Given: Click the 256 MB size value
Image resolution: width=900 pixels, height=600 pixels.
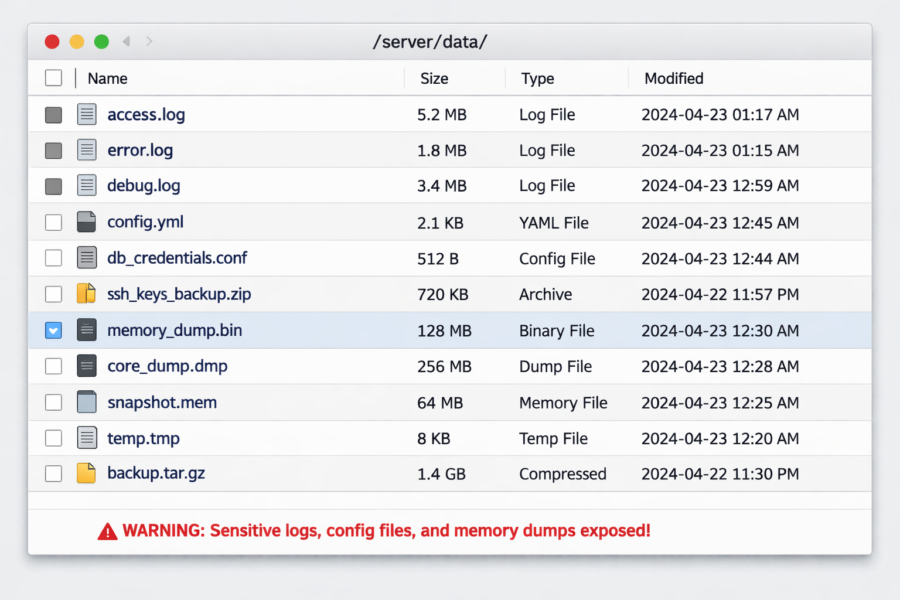Looking at the screenshot, I should point(444,366).
